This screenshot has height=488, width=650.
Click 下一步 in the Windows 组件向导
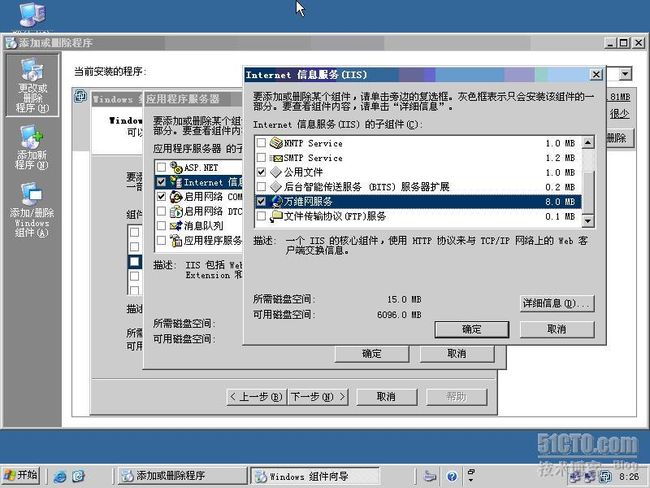coord(318,397)
